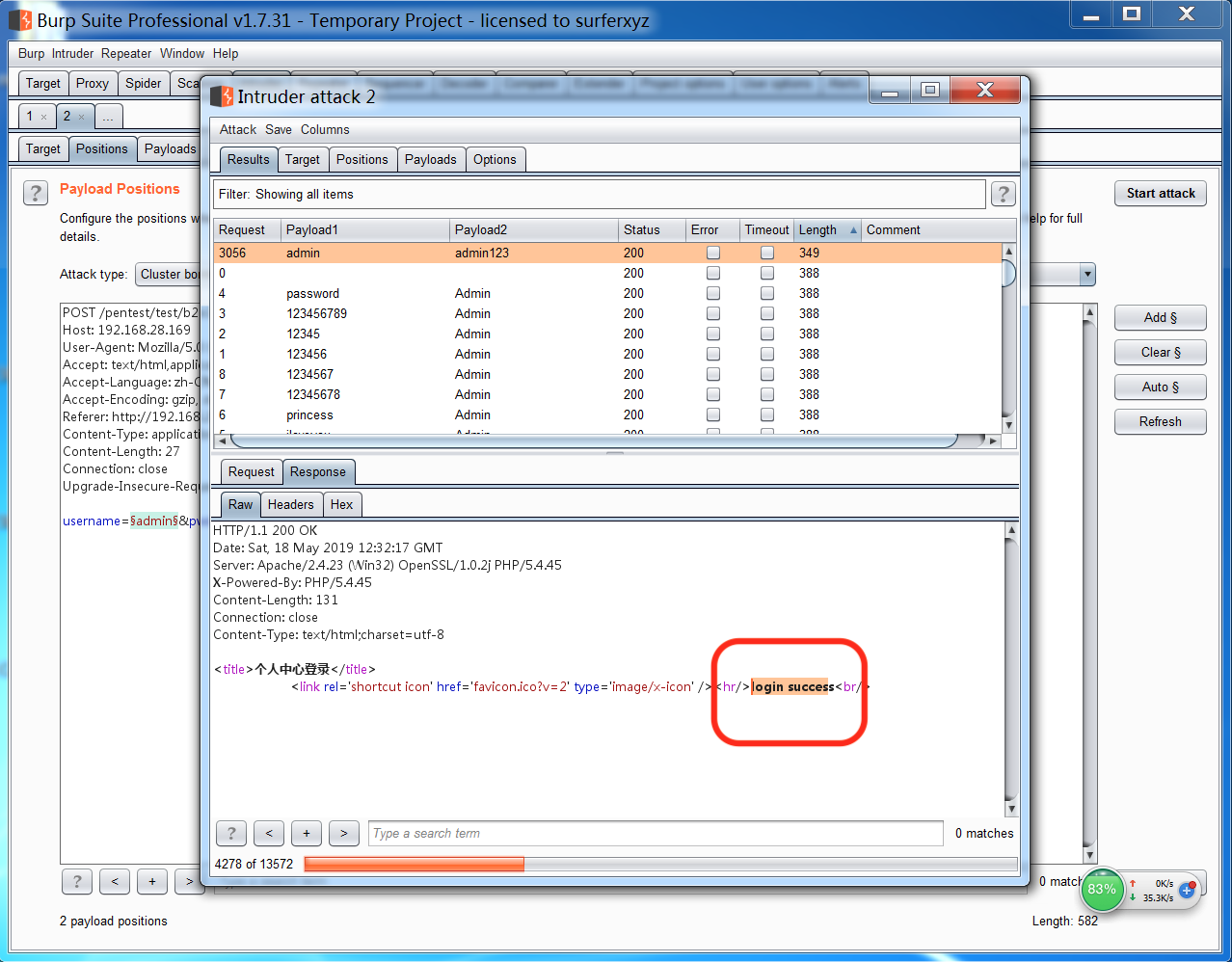Close tab 1 with its x icon

[43, 117]
